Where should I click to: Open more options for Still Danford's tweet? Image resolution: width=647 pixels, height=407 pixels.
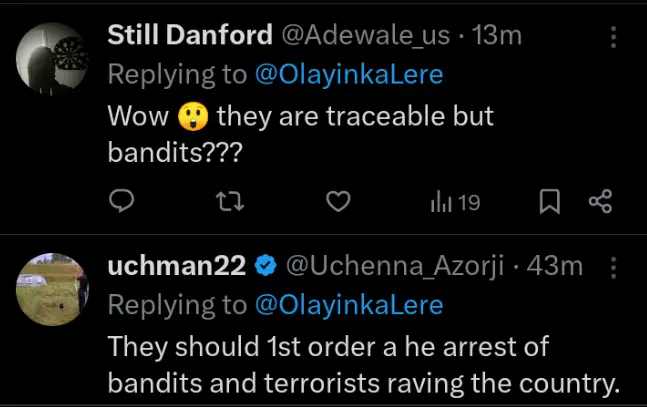coord(613,37)
